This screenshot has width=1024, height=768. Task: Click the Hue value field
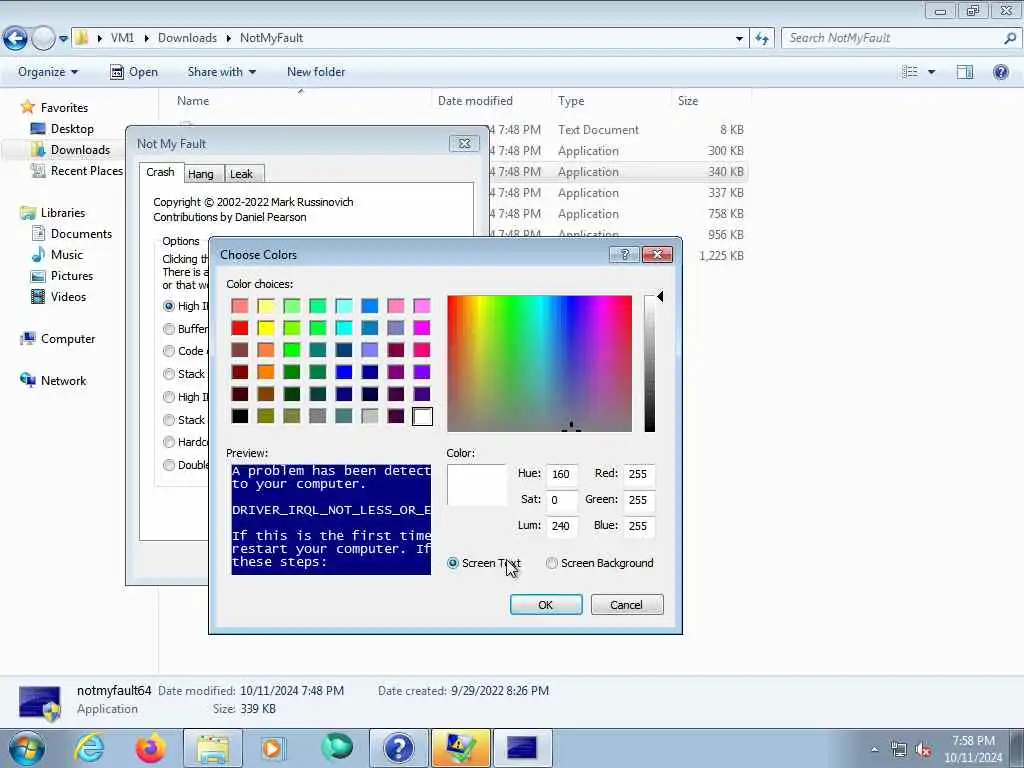coord(561,474)
